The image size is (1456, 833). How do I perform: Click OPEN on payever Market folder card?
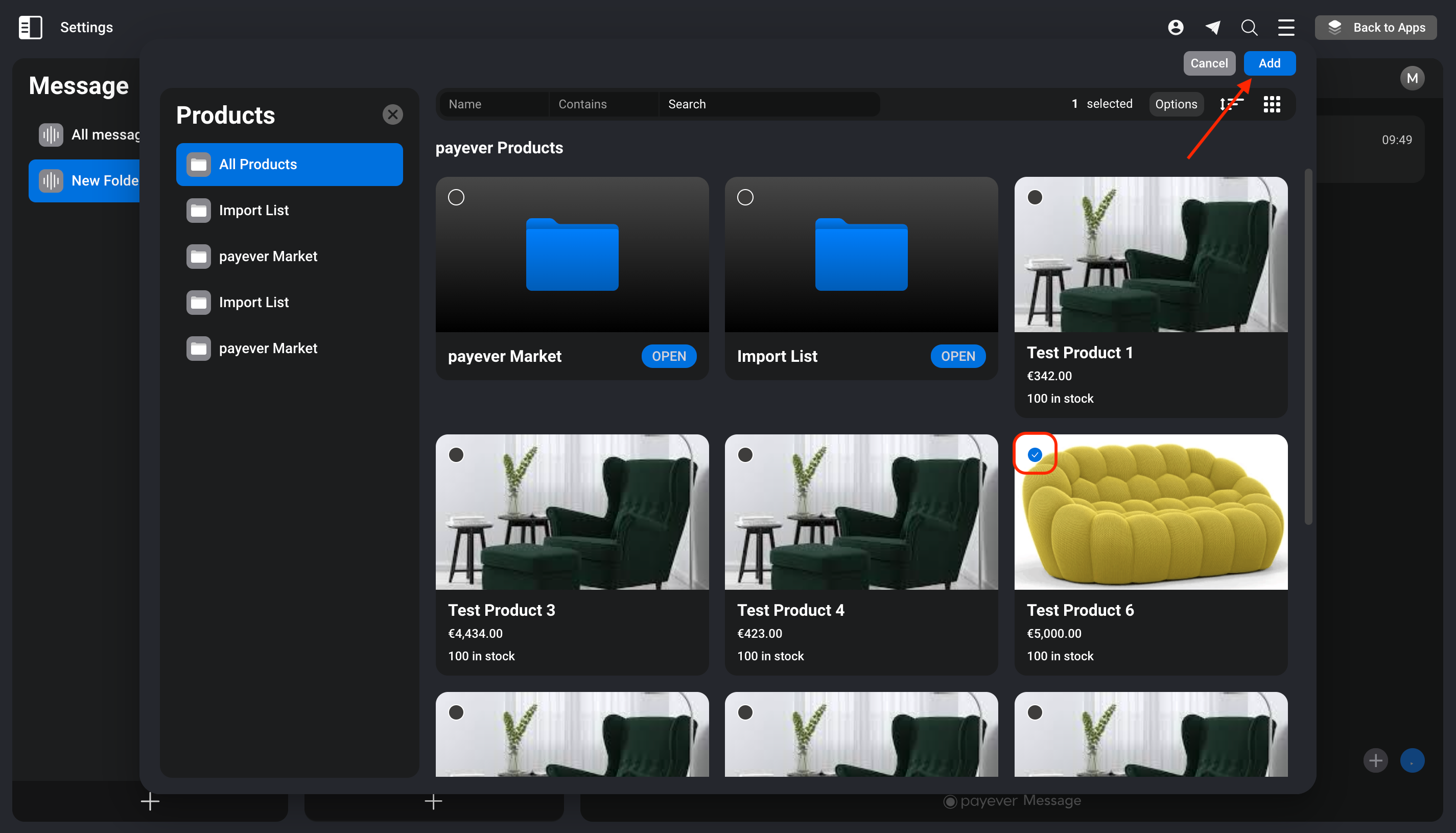coord(669,356)
